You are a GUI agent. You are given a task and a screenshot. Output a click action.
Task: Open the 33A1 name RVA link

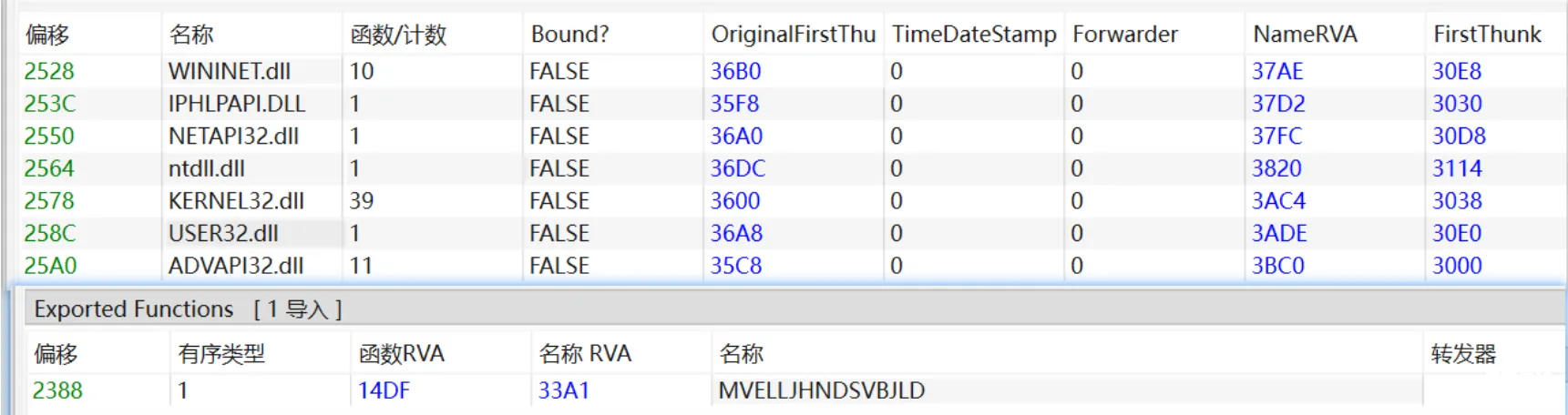563,390
